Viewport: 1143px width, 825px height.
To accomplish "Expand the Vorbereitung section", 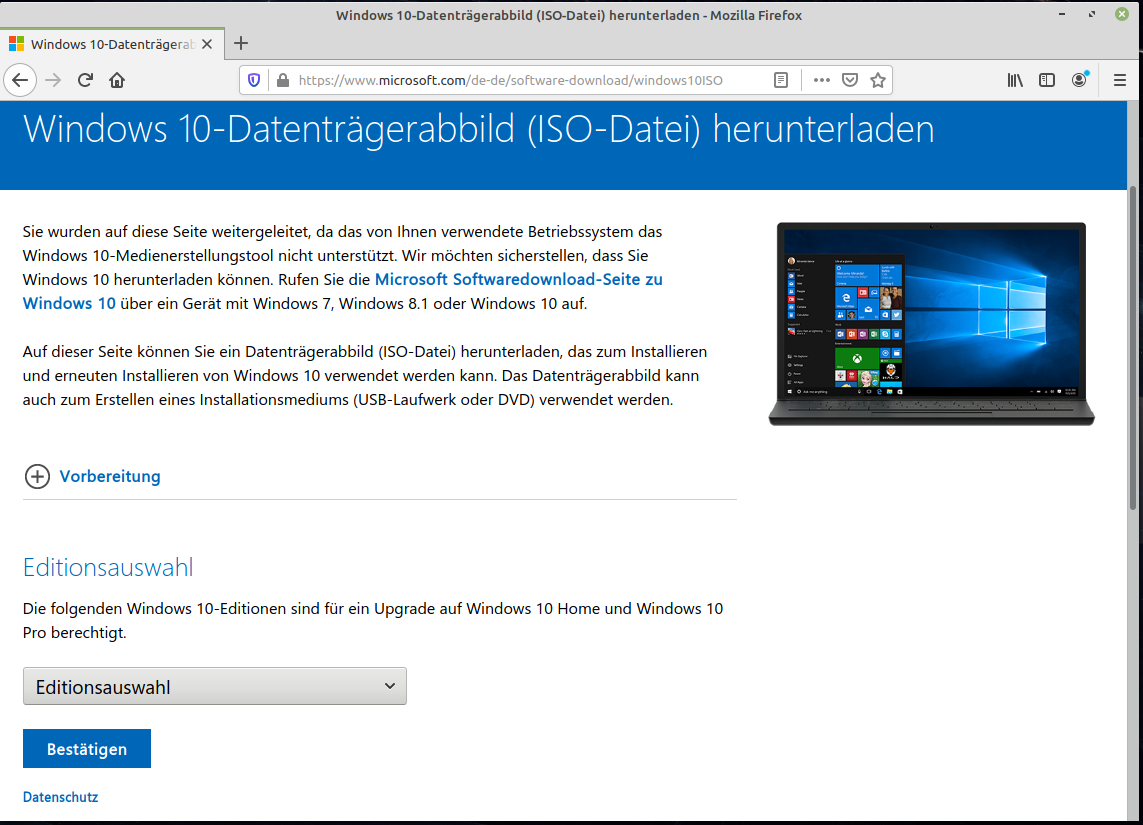I will (93, 476).
